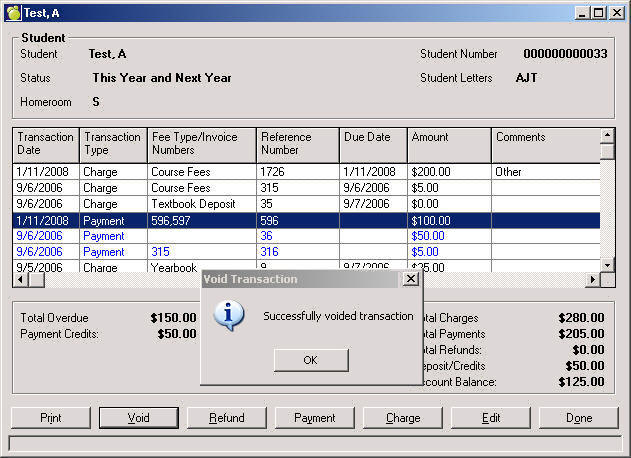Viewport: 631px width, 458px height.
Task: Click the Done button
Action: tap(578, 418)
